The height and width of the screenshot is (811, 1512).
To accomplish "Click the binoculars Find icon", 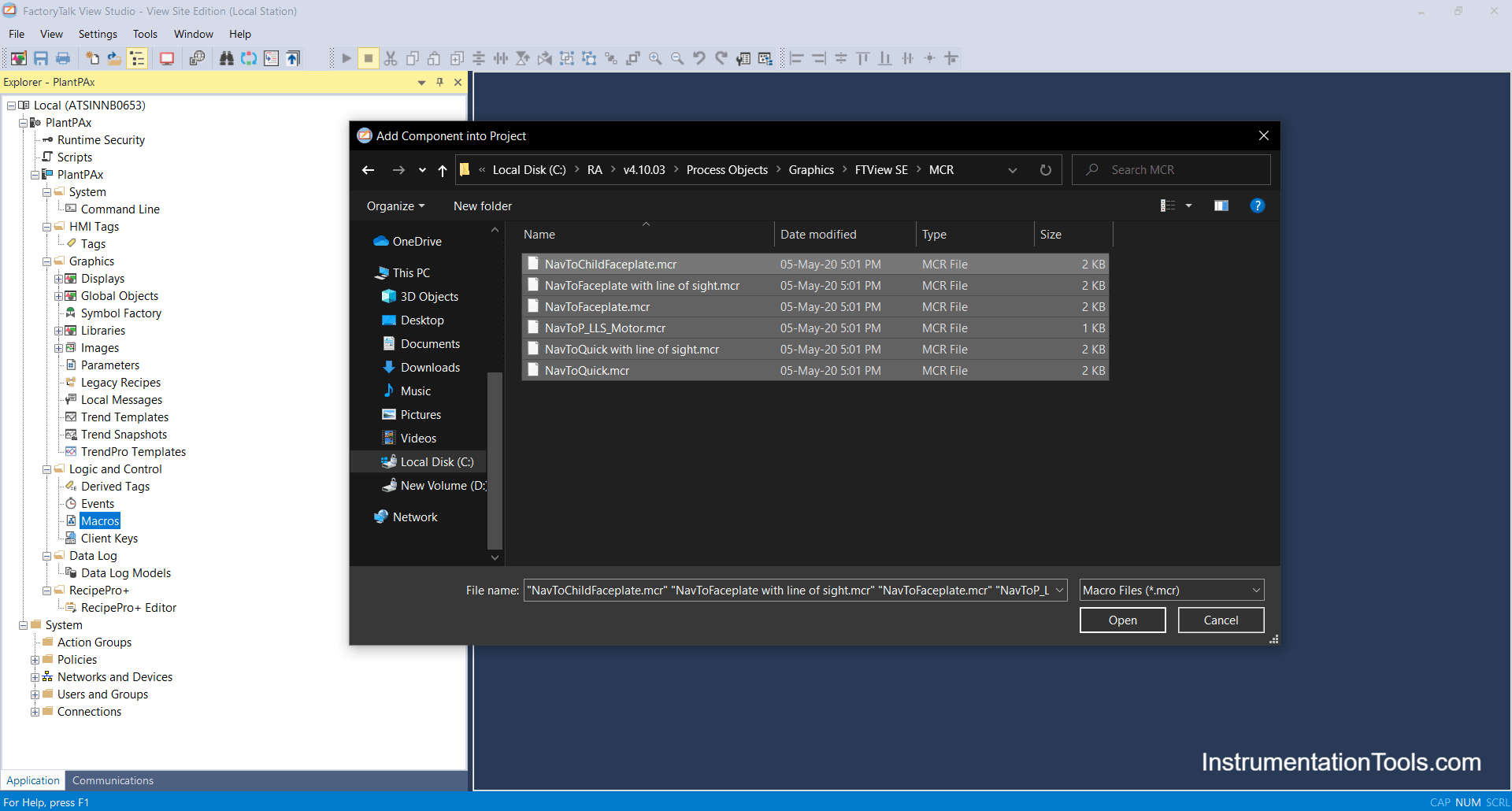I will pyautogui.click(x=227, y=58).
